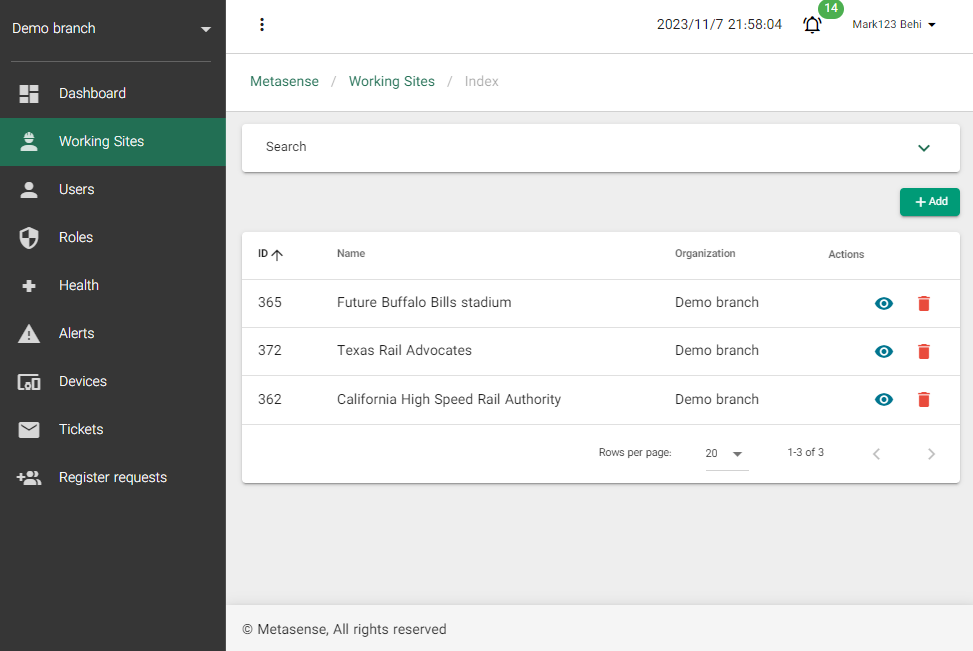
Task: Click the Roles shield icon
Action: (29, 238)
